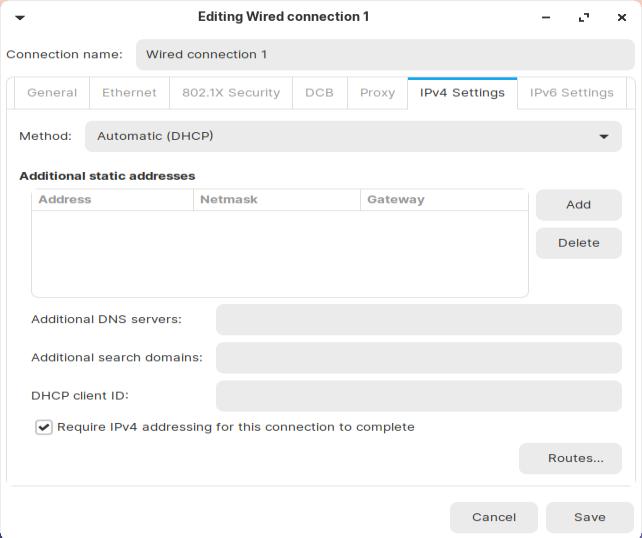Open the IPv6 Settings tab
Screen dimensions: 642x538
(x=571, y=93)
